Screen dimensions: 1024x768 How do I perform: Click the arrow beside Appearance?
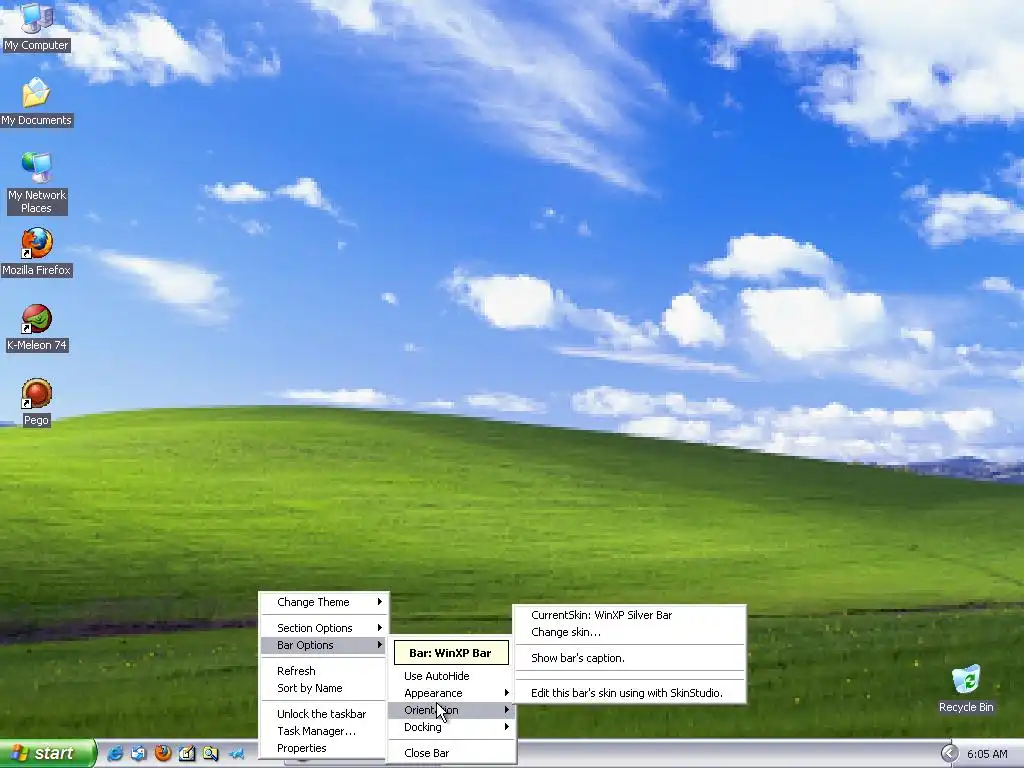(x=506, y=693)
